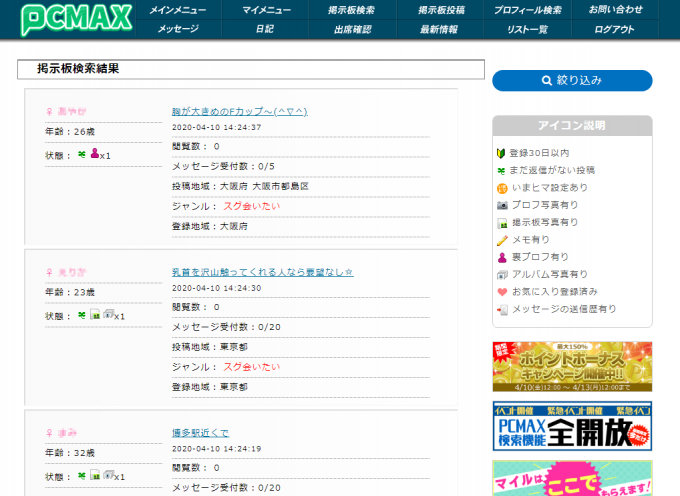Click the pencil icon for メモ有り
The width and height of the screenshot is (680, 496).
502,240
